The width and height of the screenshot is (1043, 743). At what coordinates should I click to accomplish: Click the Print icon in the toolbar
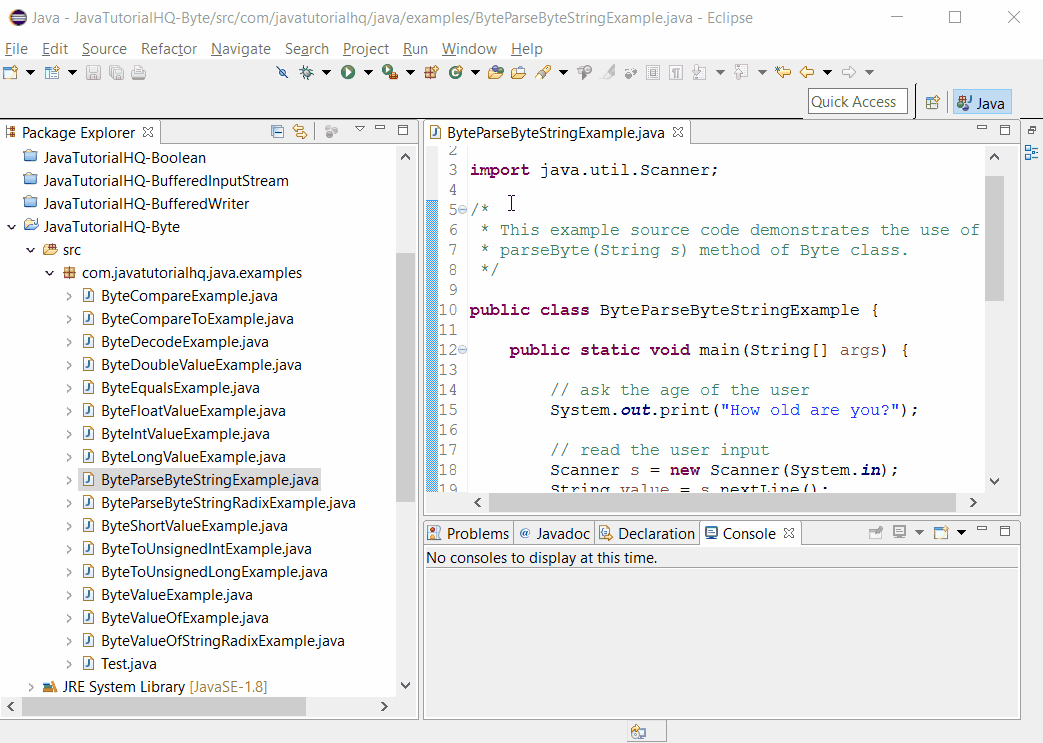pos(135,71)
